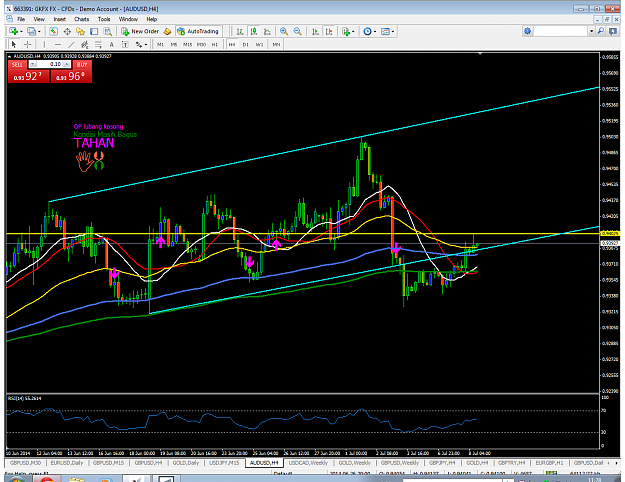The image size is (625, 482).
Task: Open the community chat icon
Action: pos(613,31)
